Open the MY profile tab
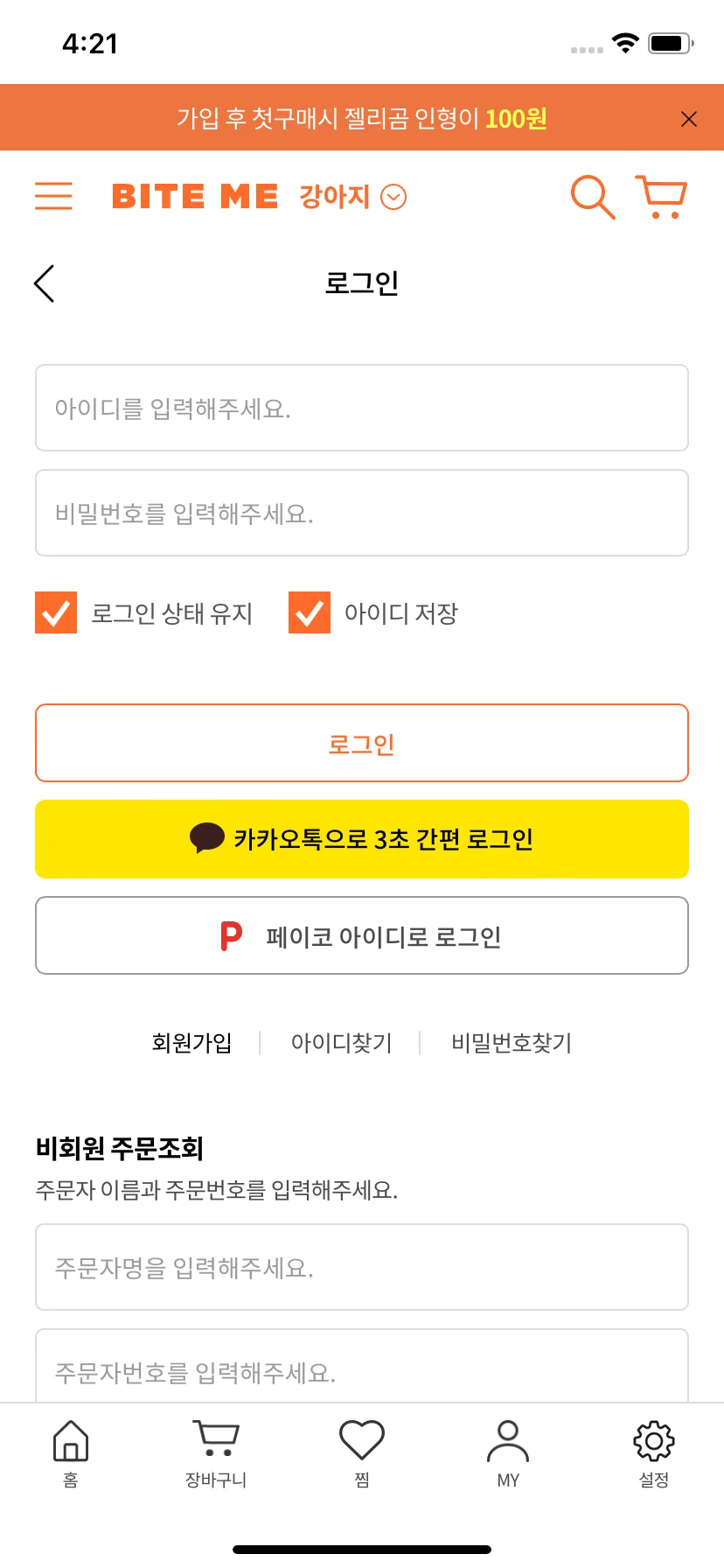This screenshot has width=724, height=1568. click(508, 1454)
